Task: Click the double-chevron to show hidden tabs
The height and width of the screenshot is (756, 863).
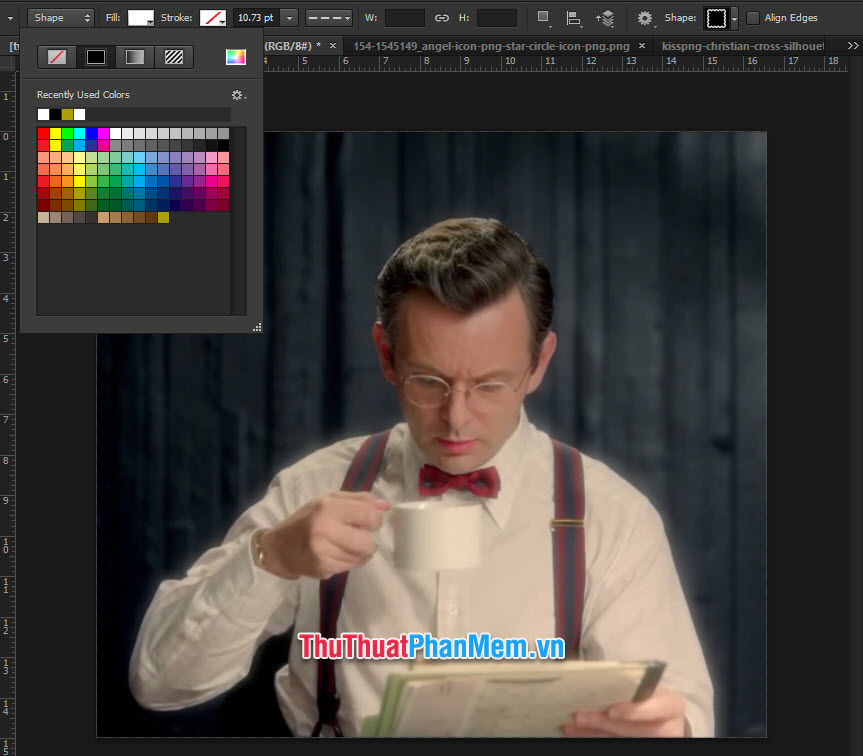Action: click(x=852, y=45)
